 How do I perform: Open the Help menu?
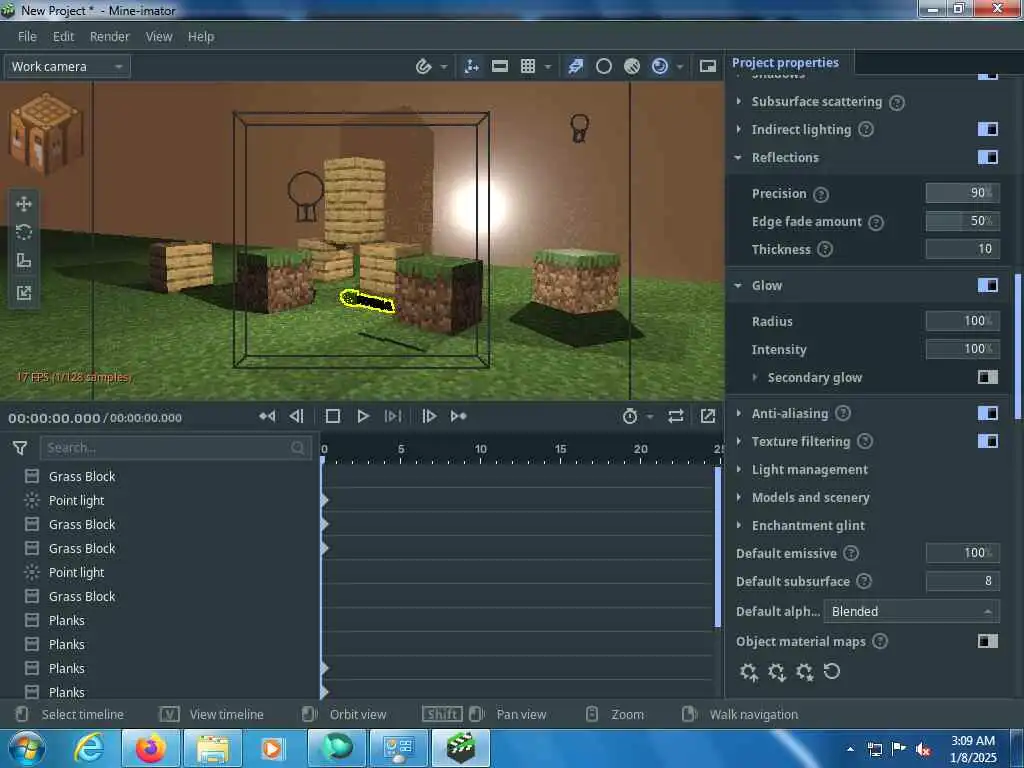201,37
